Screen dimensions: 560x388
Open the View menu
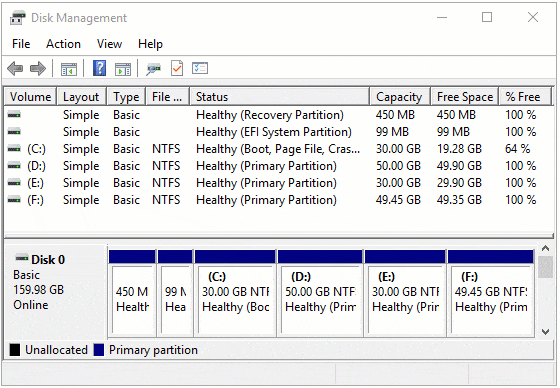(109, 44)
